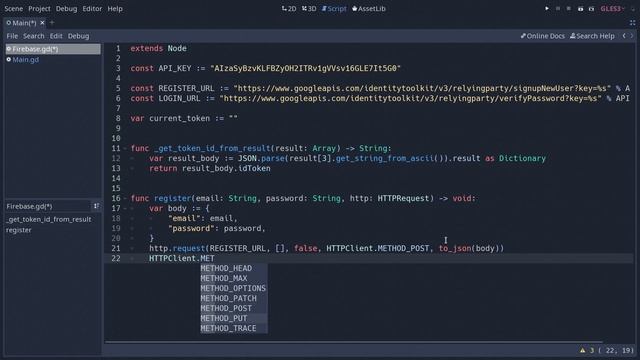The height and width of the screenshot is (360, 640).
Task: Click the warnings indicator in status bar
Action: click(x=587, y=350)
